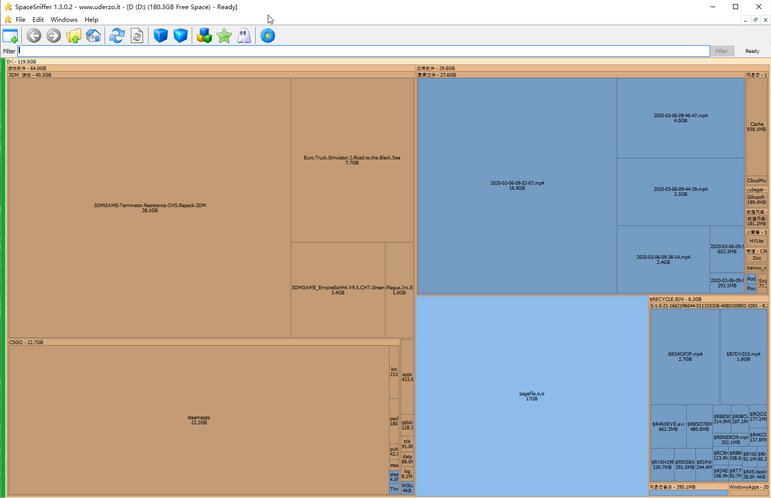Select the pagefile.sys 17GB block
This screenshot has height=498, width=771.
pyautogui.click(x=532, y=396)
